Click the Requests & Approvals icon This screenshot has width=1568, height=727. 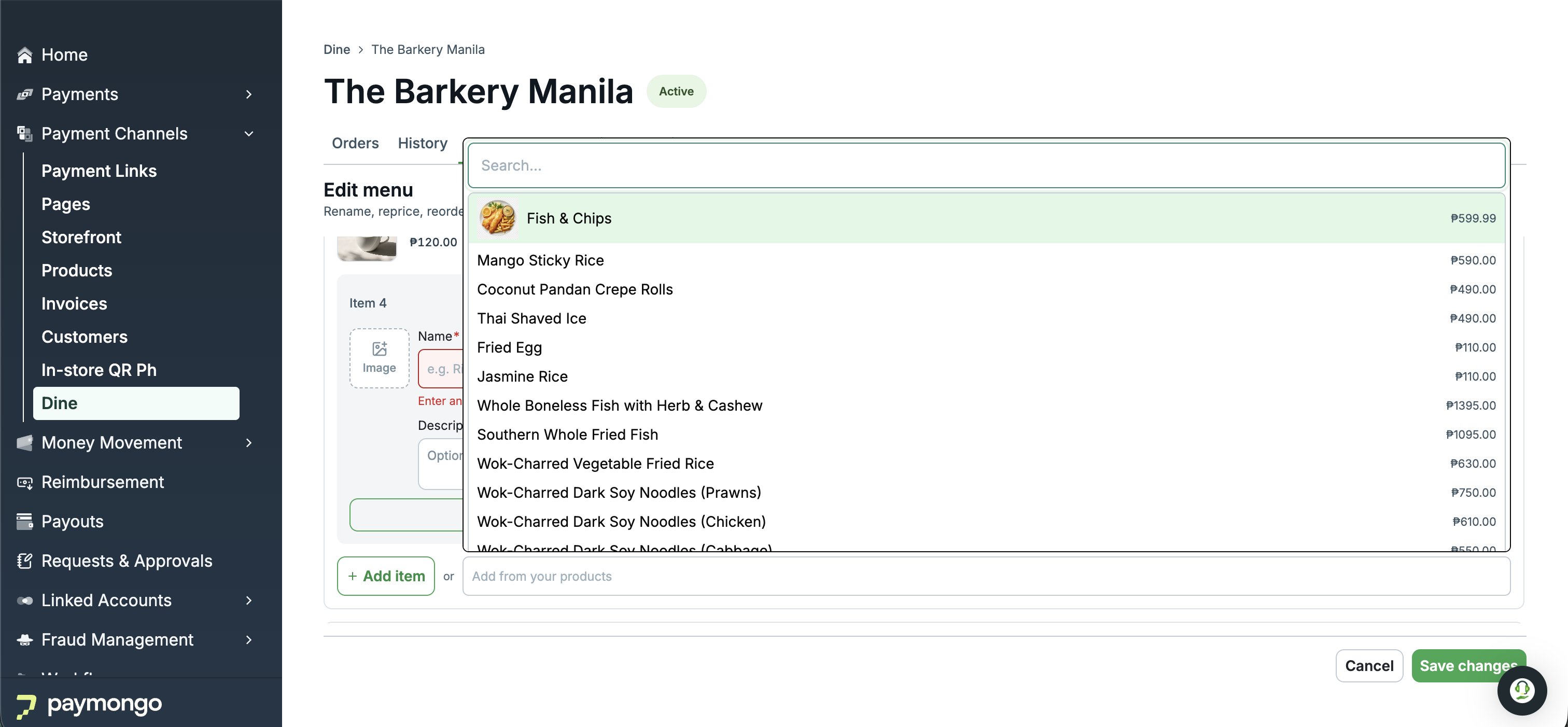coord(24,561)
